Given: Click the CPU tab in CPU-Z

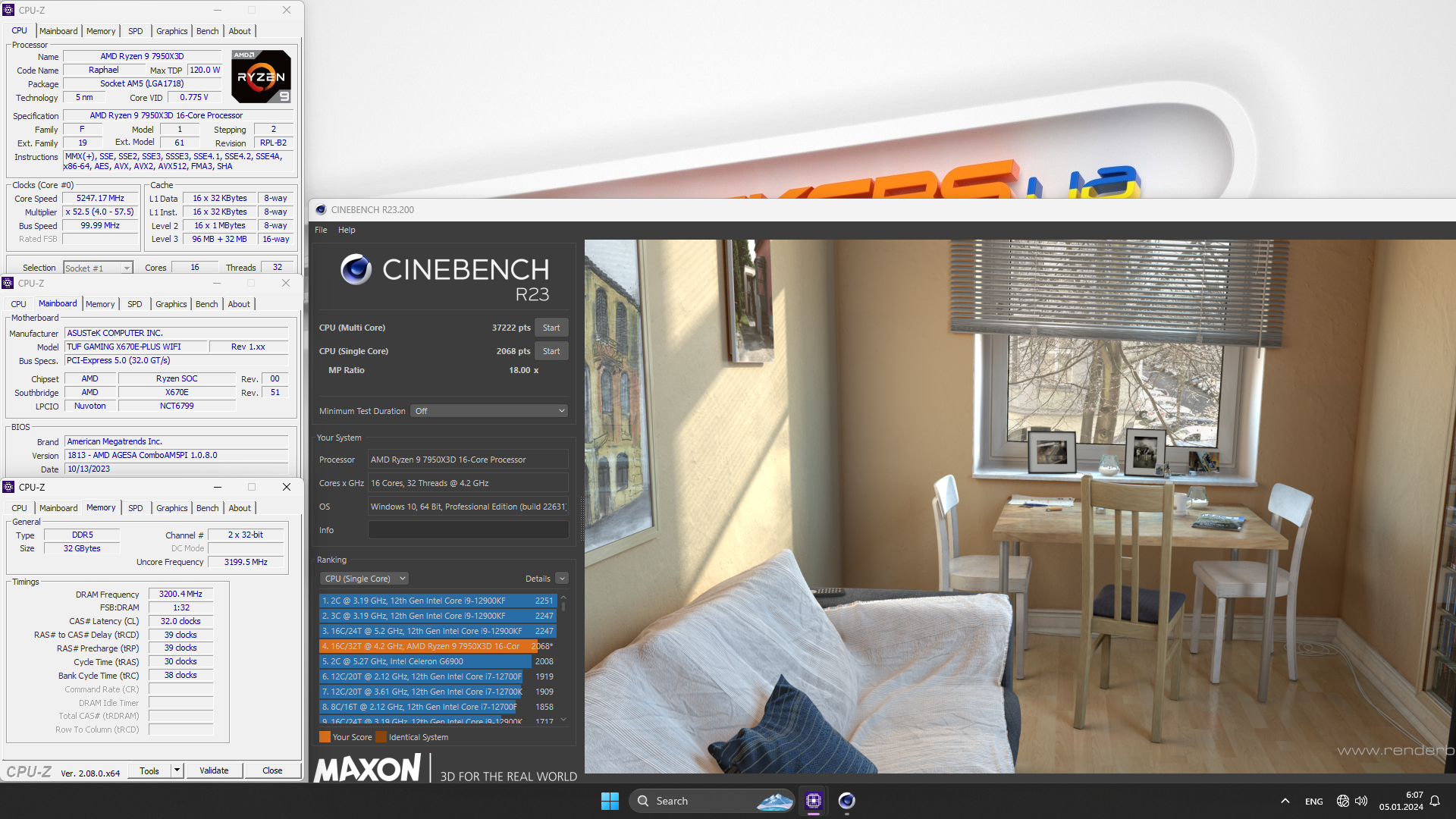Looking at the screenshot, I should coord(18,30).
